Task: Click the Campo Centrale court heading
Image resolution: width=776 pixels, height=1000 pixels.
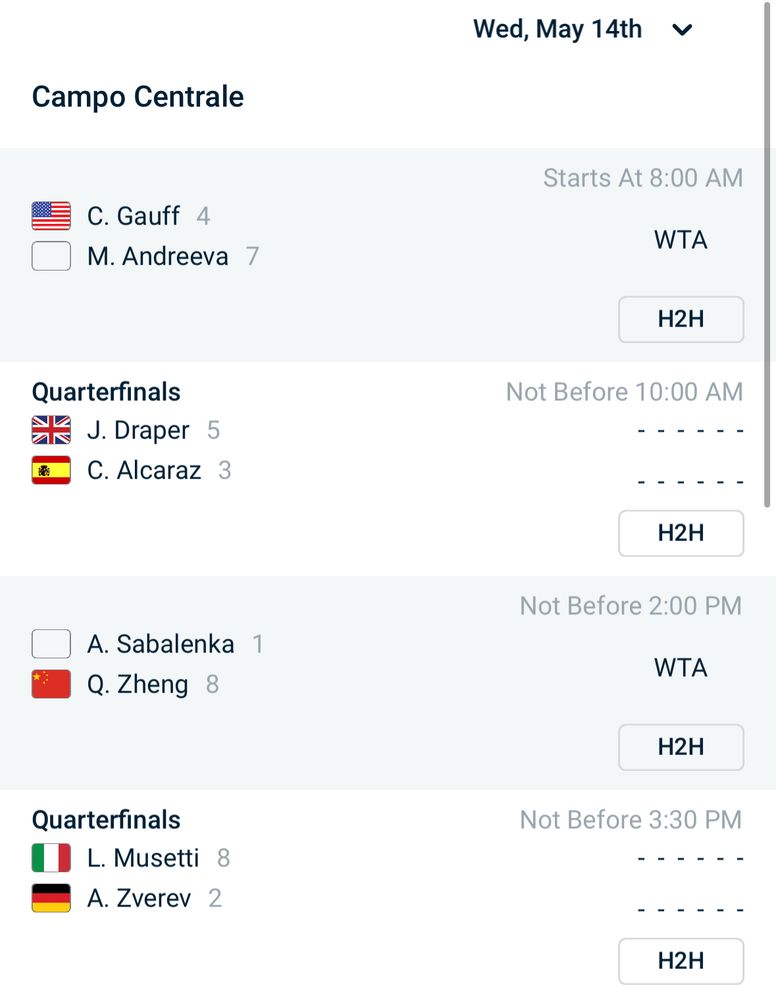Action: click(x=138, y=97)
